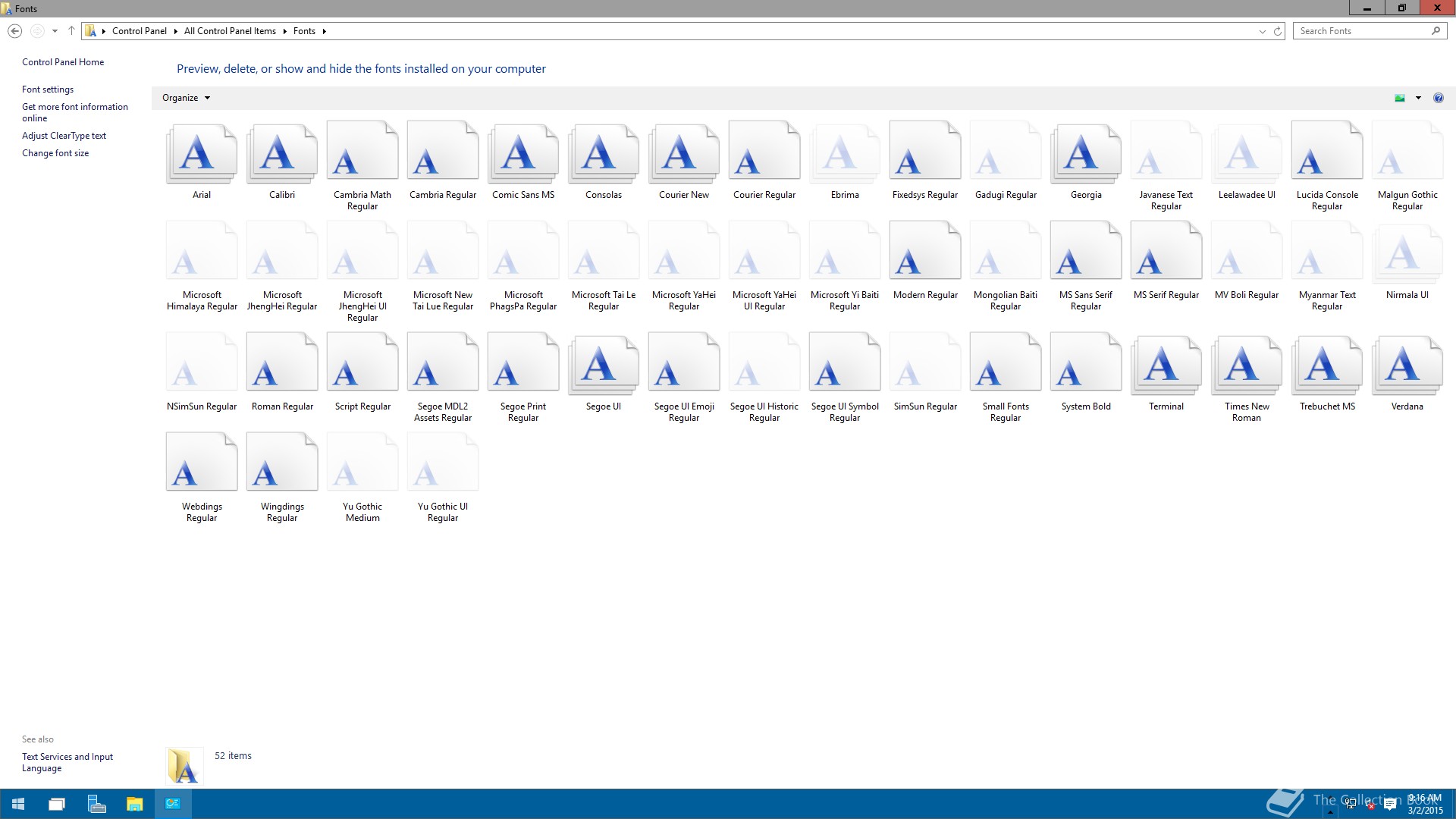Go up one level with Up arrow
Image resolution: width=1456 pixels, height=819 pixels.
click(x=71, y=31)
